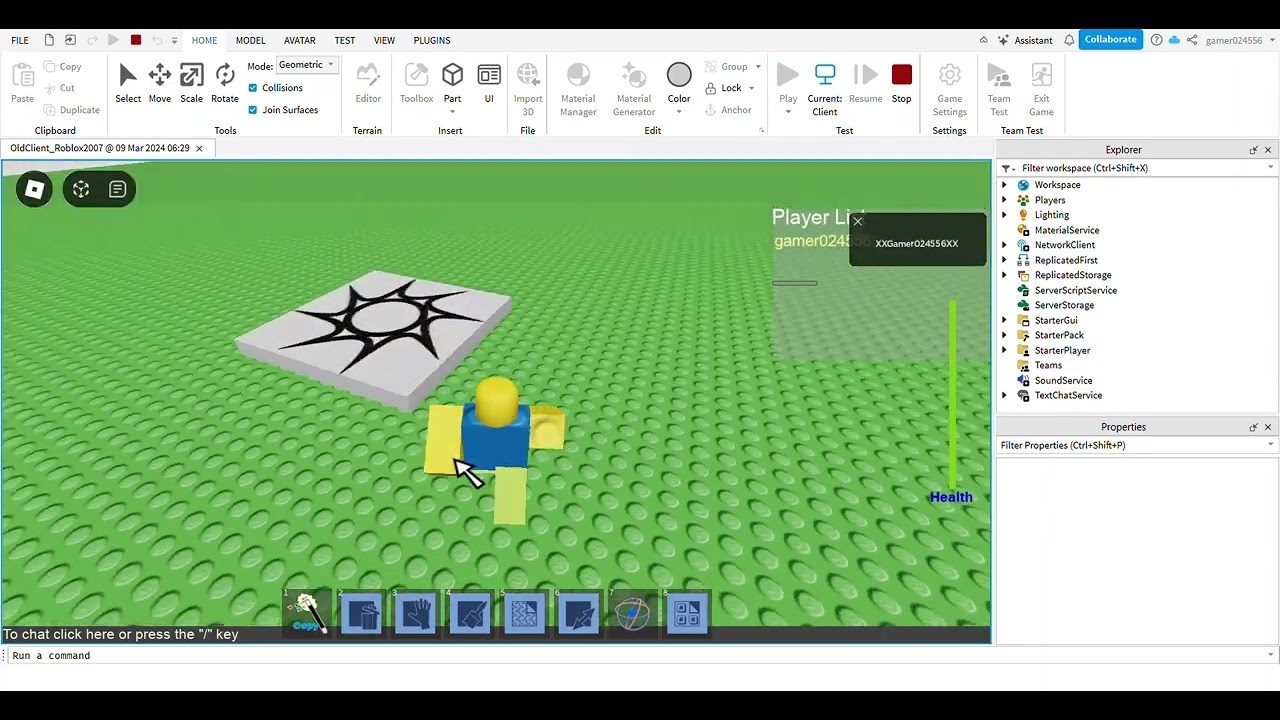Screen dimensions: 1280x720
Task: Select hotbar slot 1 Copy wand tool
Action: (307, 613)
